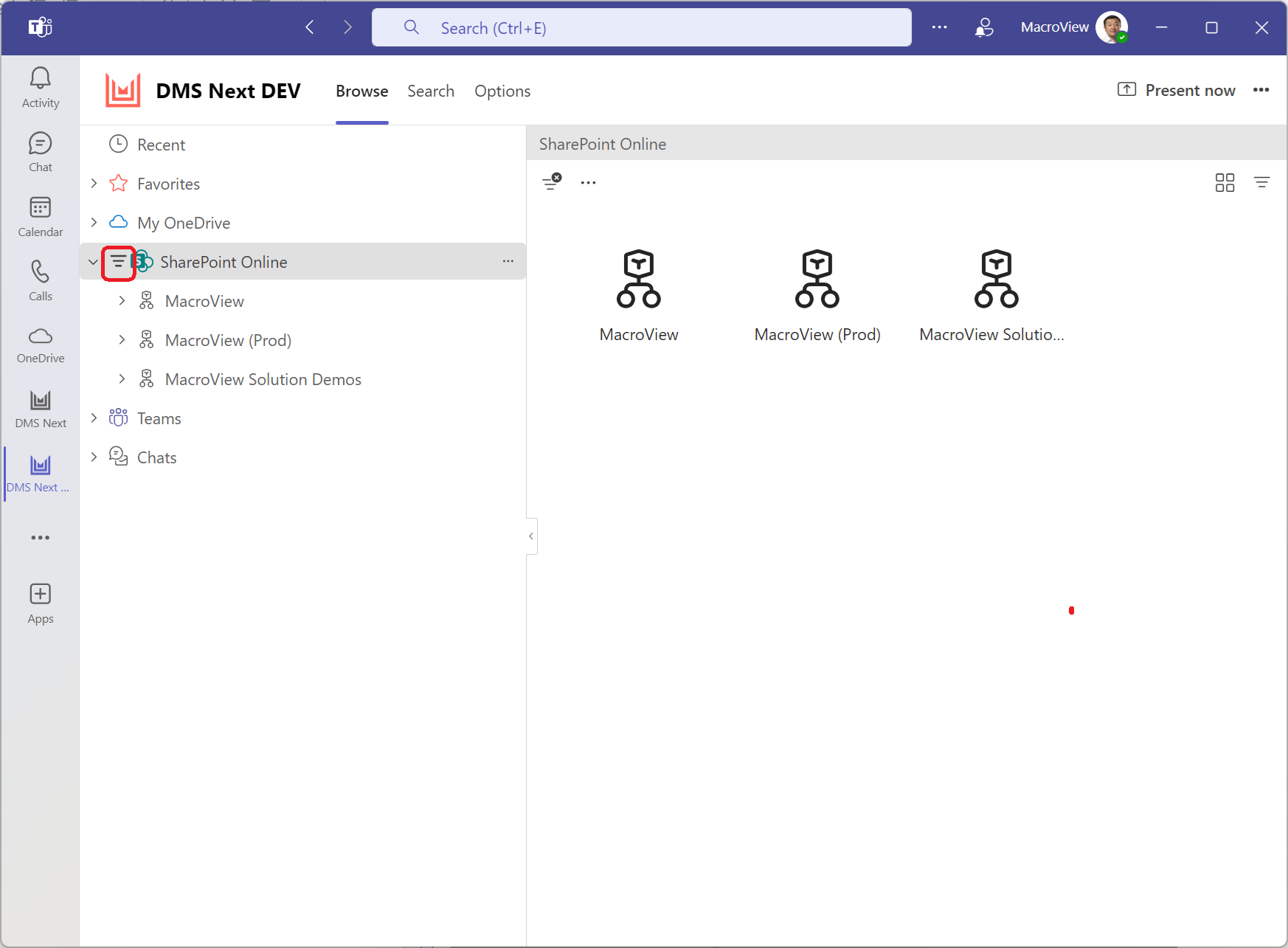Image resolution: width=1288 pixels, height=948 pixels.
Task: Expand MacroView Solution Demos node
Action: pos(122,378)
